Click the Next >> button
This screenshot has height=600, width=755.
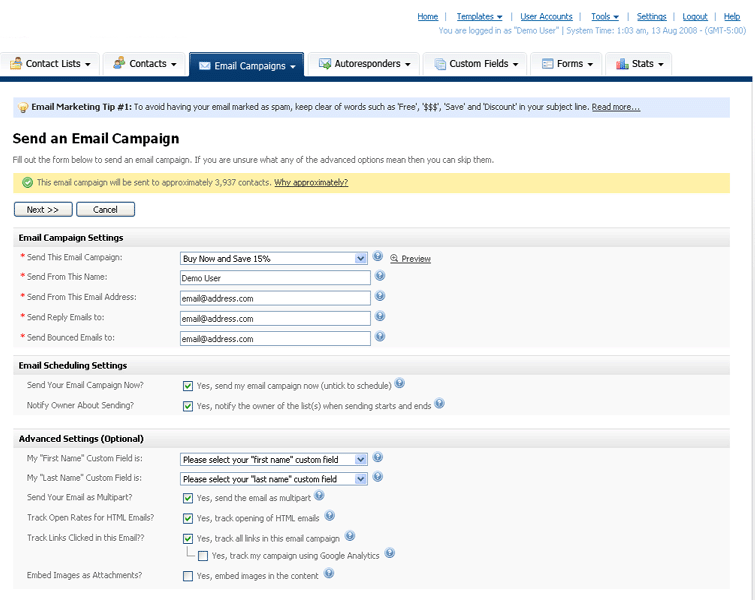43,209
